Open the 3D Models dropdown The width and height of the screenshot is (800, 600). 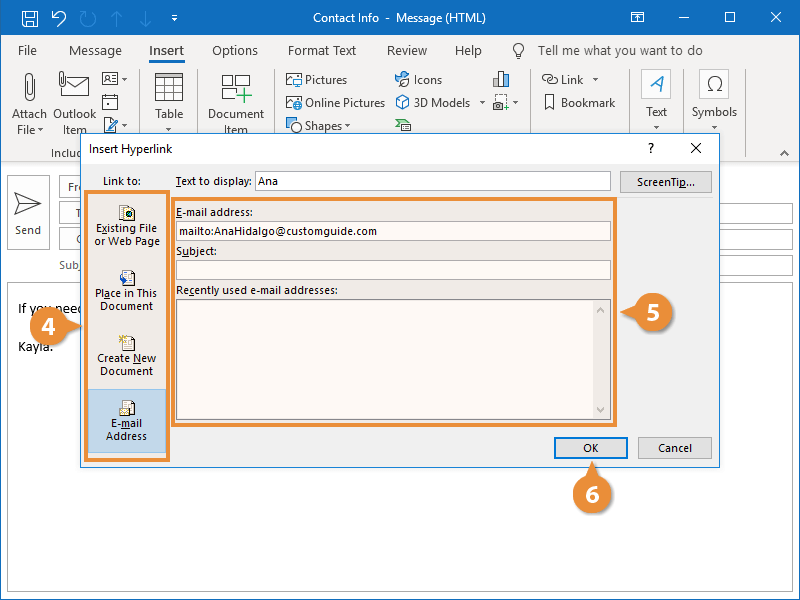point(481,103)
